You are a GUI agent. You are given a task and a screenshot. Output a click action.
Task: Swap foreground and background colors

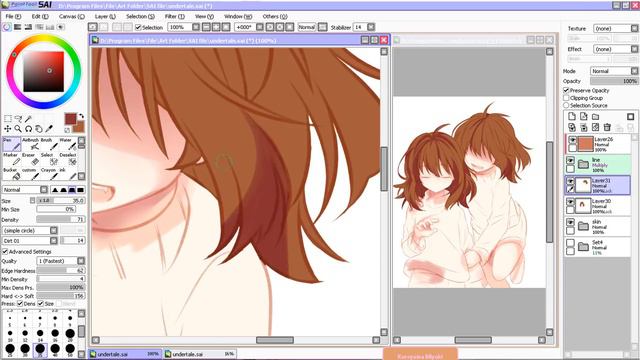(x=81, y=116)
